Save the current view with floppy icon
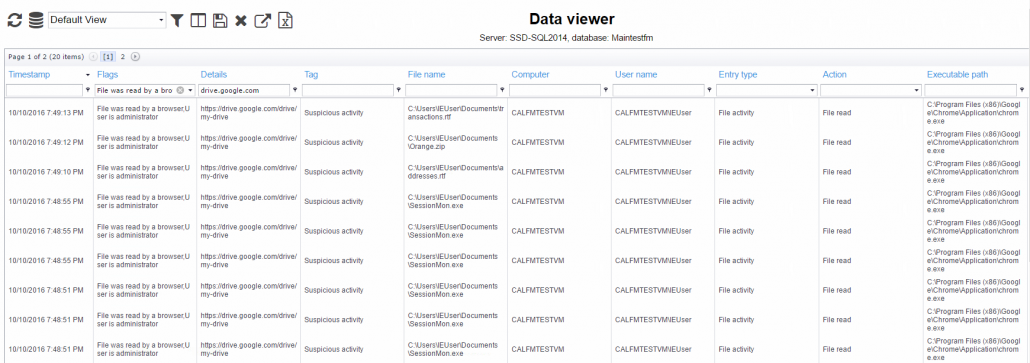1030x363 pixels. tap(220, 21)
